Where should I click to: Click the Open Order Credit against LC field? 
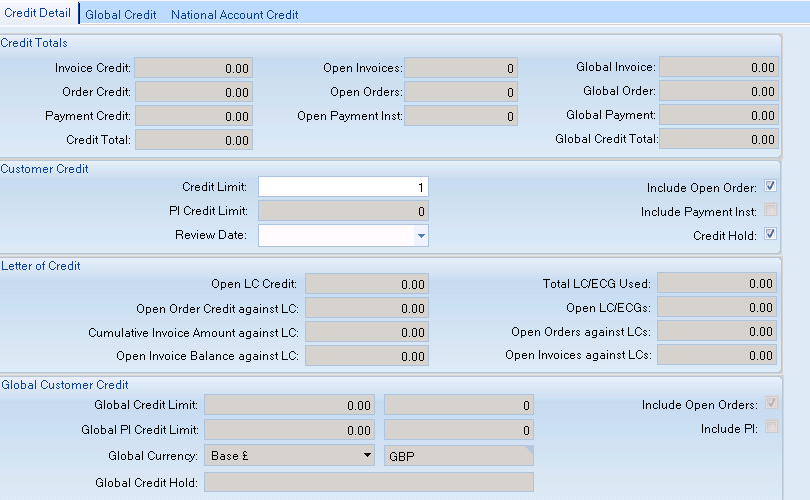tap(367, 308)
